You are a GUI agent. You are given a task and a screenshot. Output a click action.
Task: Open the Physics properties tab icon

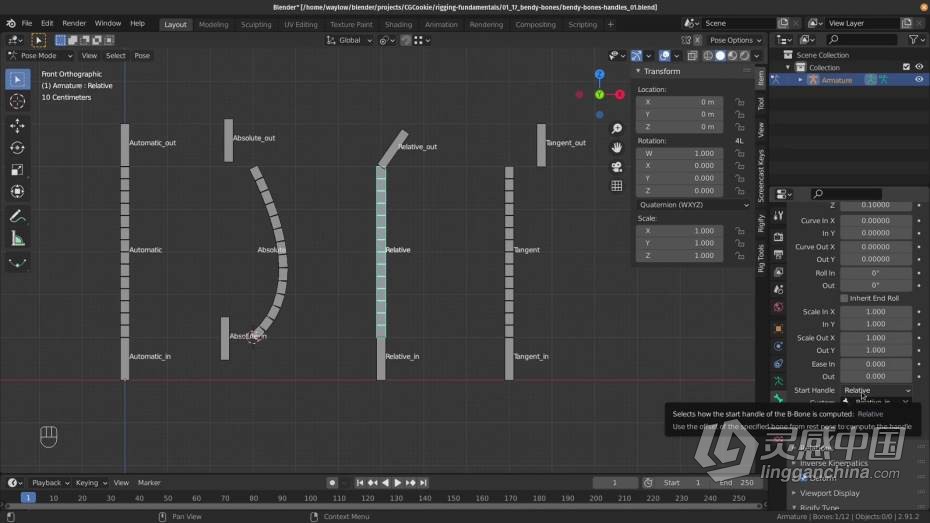pyautogui.click(x=778, y=346)
